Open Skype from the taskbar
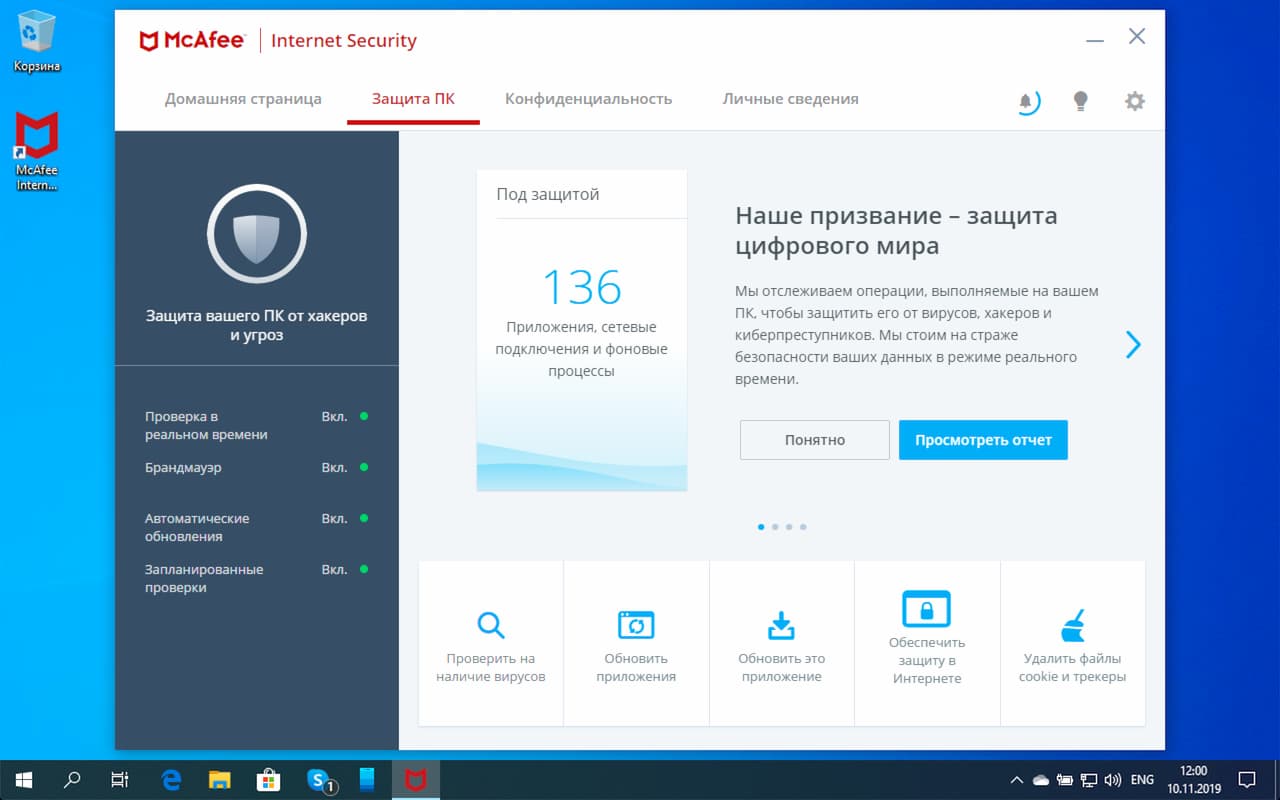 pyautogui.click(x=318, y=779)
